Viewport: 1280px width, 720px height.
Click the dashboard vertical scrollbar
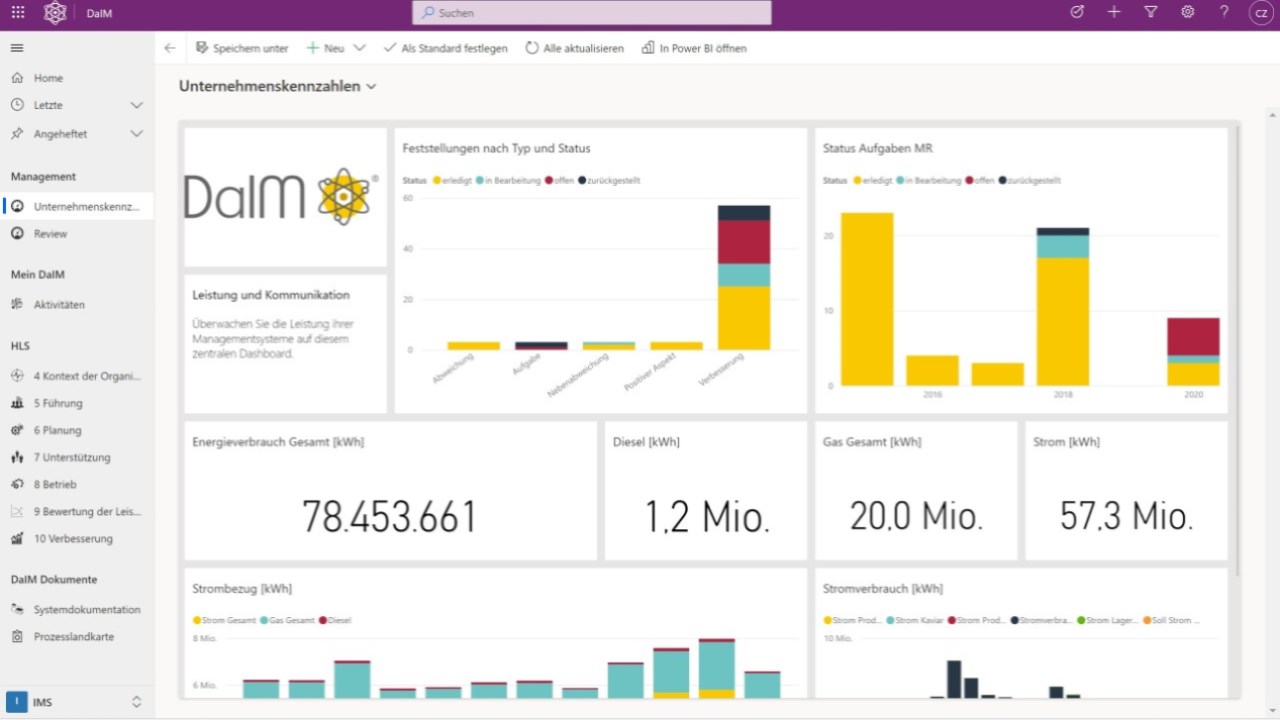[1238, 350]
